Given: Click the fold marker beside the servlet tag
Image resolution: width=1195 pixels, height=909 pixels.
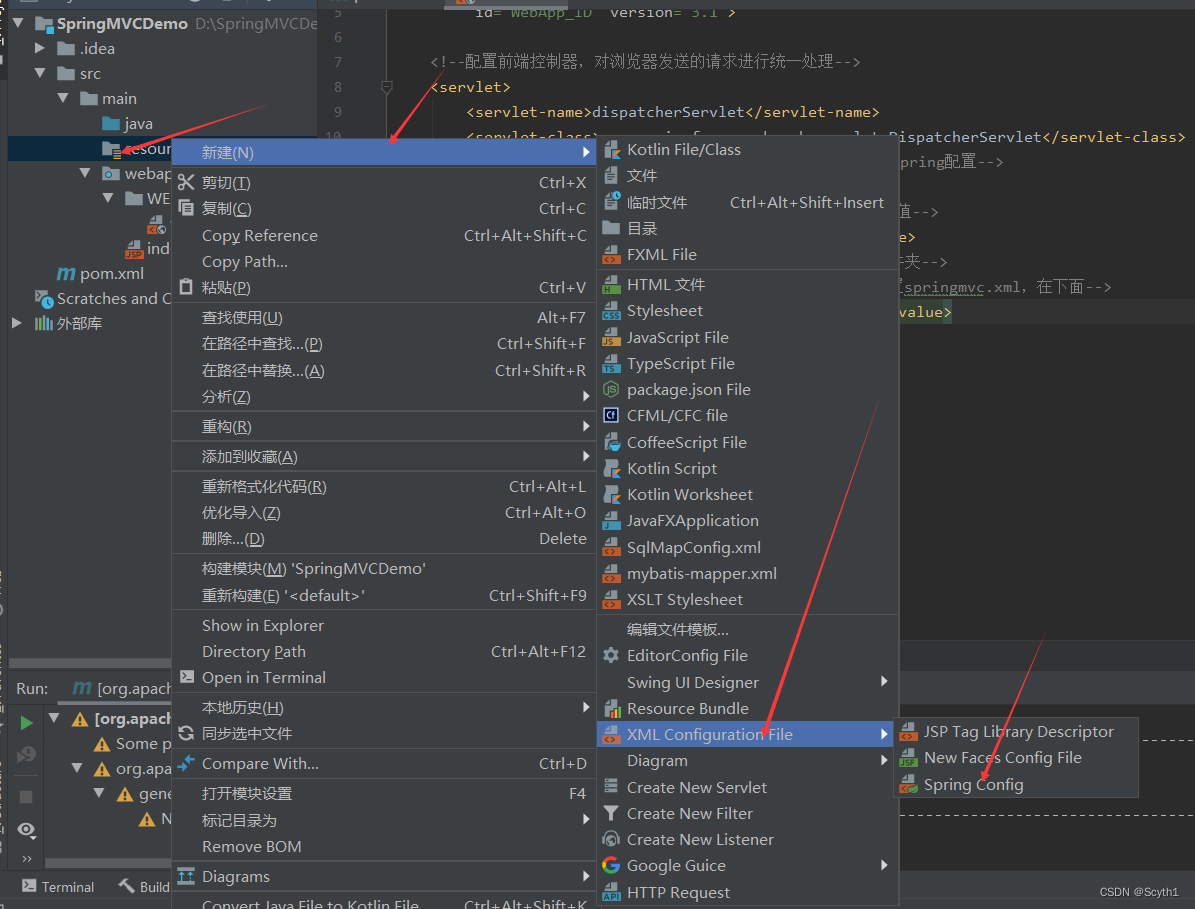Looking at the screenshot, I should click(386, 87).
